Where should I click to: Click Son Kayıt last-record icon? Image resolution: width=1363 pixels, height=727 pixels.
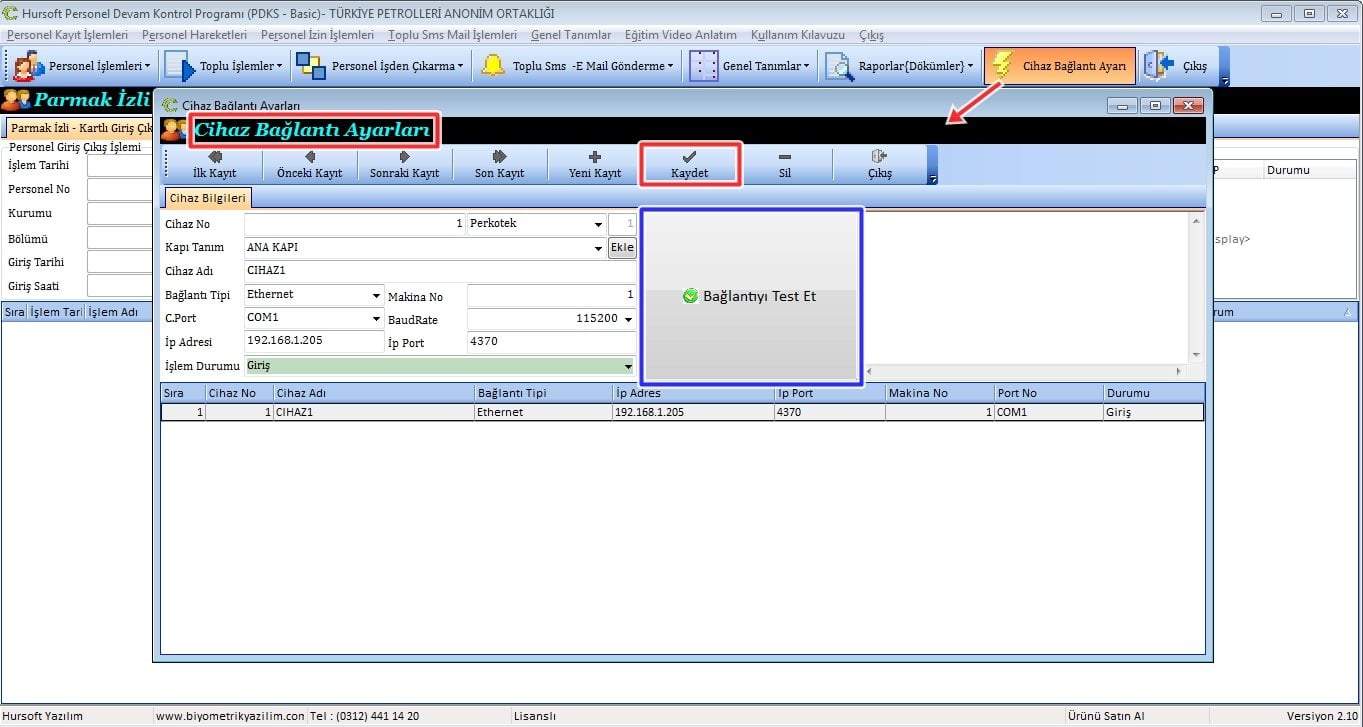499,157
